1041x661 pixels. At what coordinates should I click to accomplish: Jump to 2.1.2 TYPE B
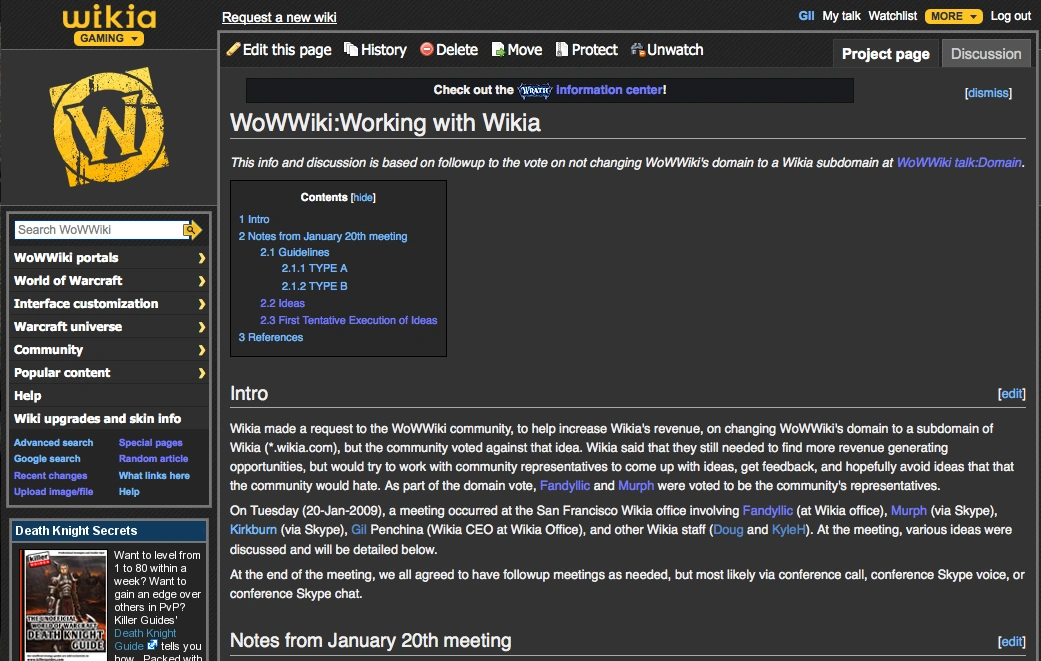pyautogui.click(x=314, y=286)
